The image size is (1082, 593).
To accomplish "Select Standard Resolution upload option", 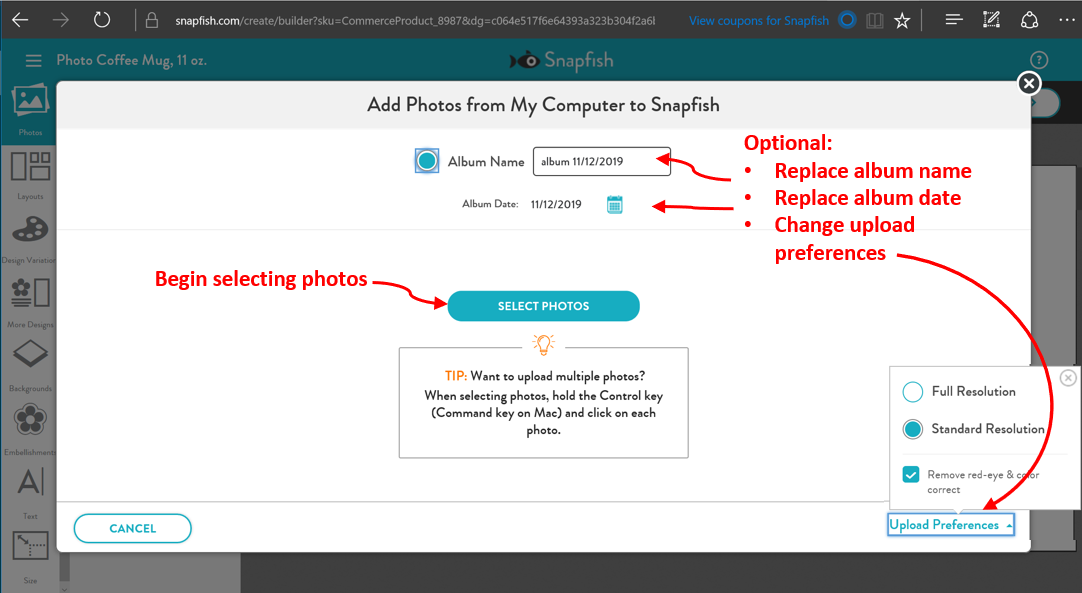I will click(x=912, y=429).
